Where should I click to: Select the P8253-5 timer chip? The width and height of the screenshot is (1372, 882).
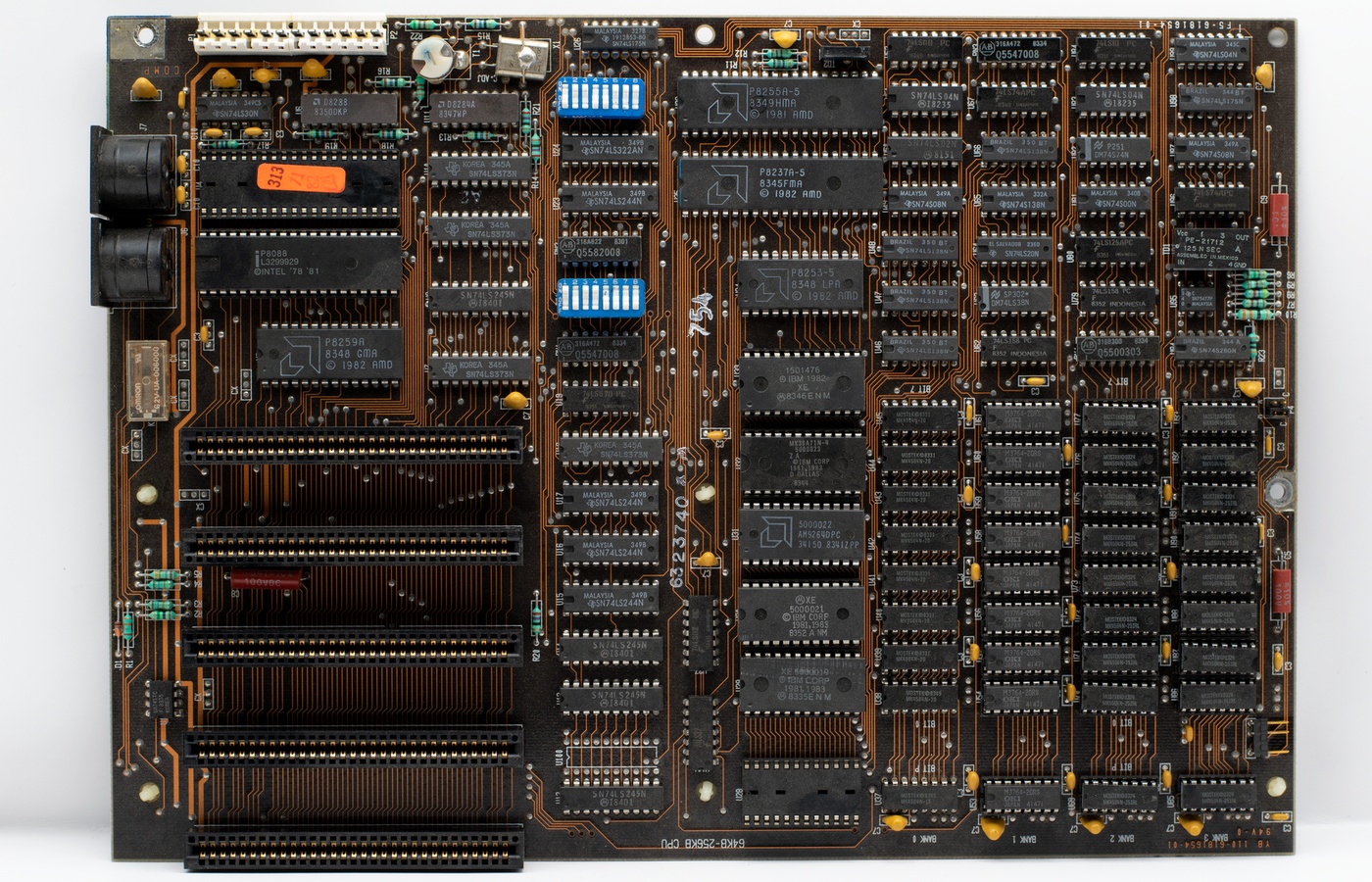pos(801,284)
